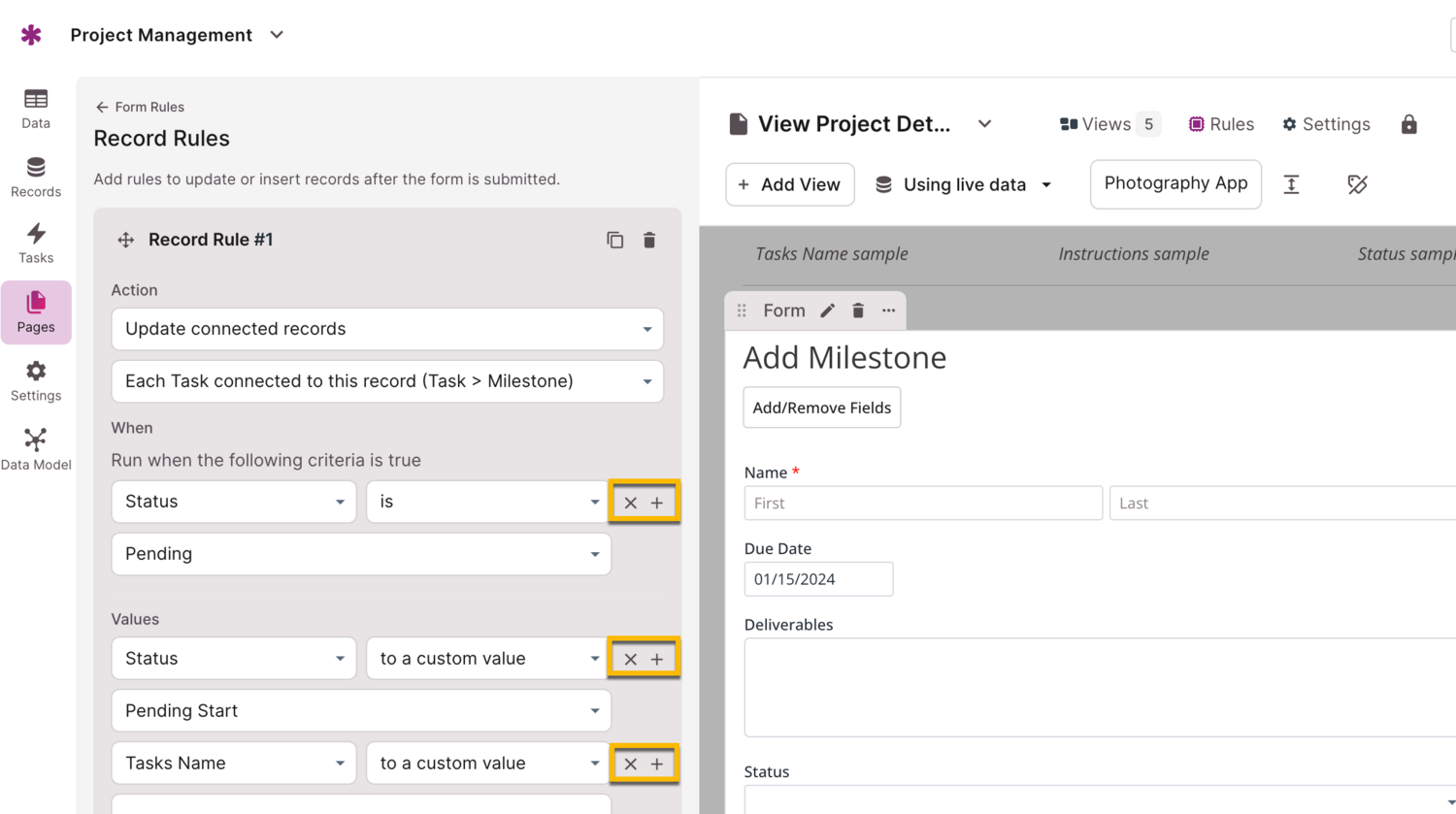Duplicate Record Rule #1 with copy icon

(x=614, y=240)
